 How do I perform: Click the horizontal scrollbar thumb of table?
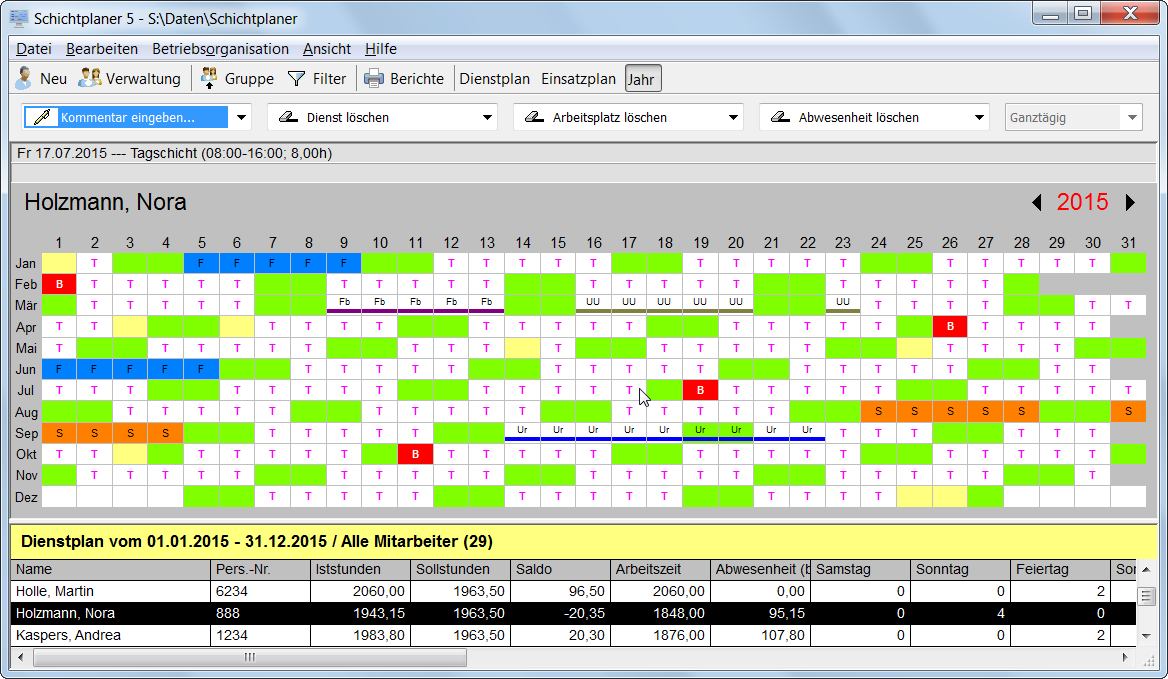250,657
